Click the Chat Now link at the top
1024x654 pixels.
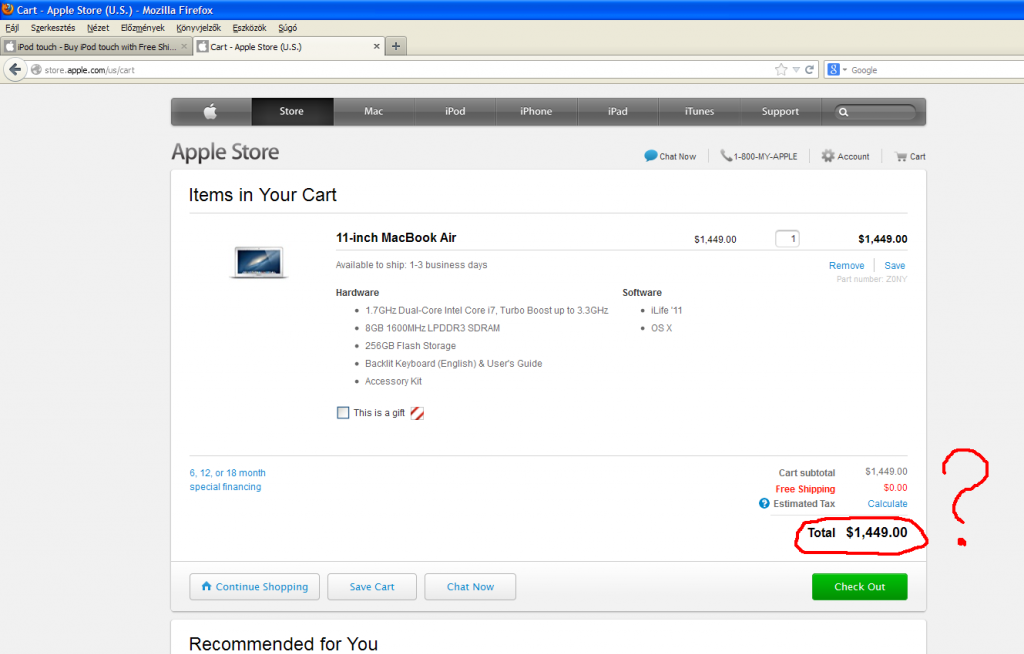[677, 157]
